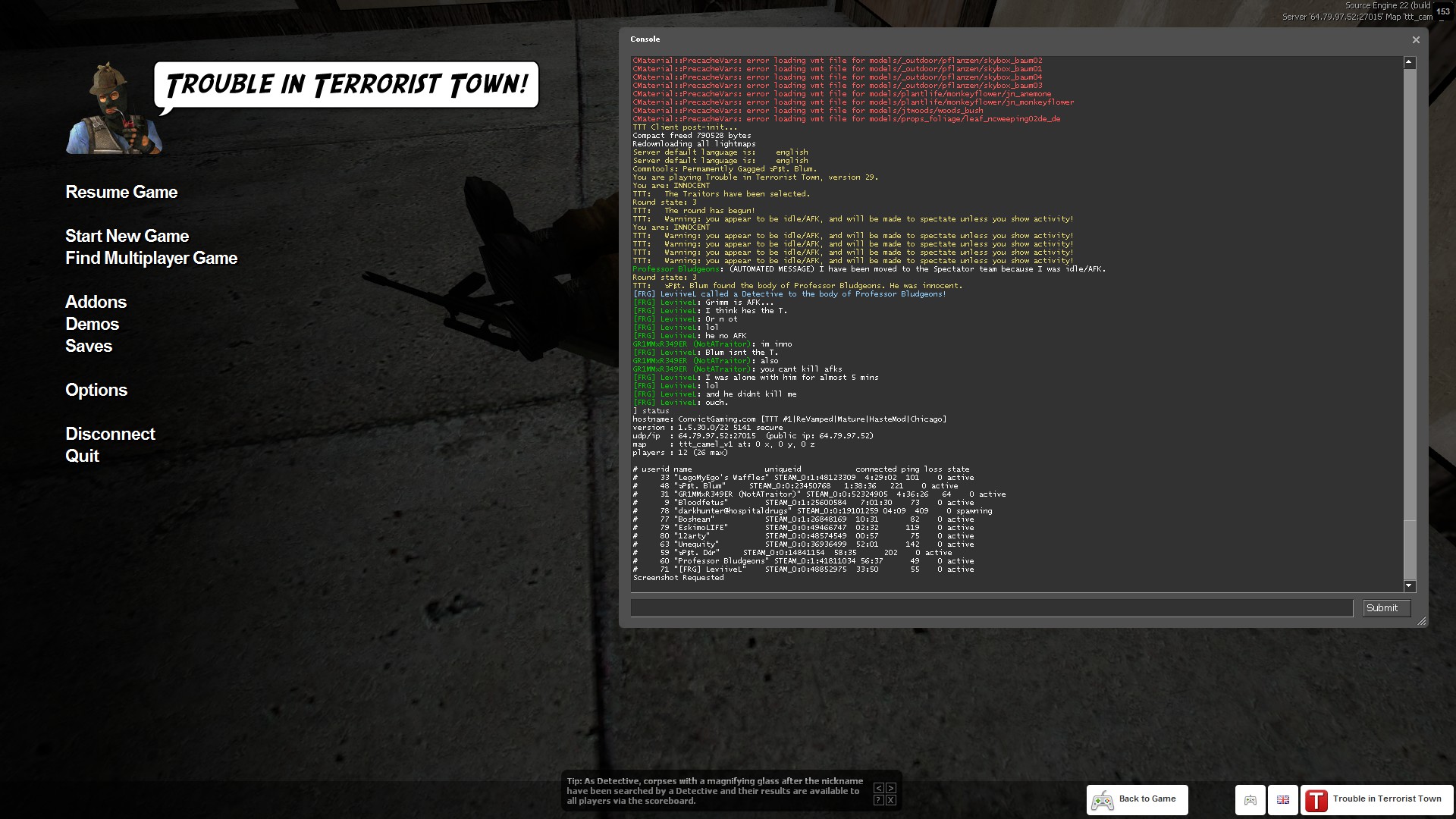The image size is (1456, 819).
Task: Click Quit in the main menu
Action: (x=82, y=457)
